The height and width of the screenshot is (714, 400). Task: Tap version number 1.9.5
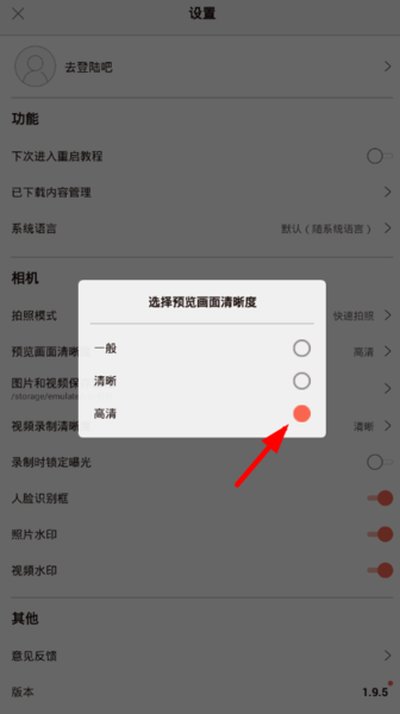376,693
